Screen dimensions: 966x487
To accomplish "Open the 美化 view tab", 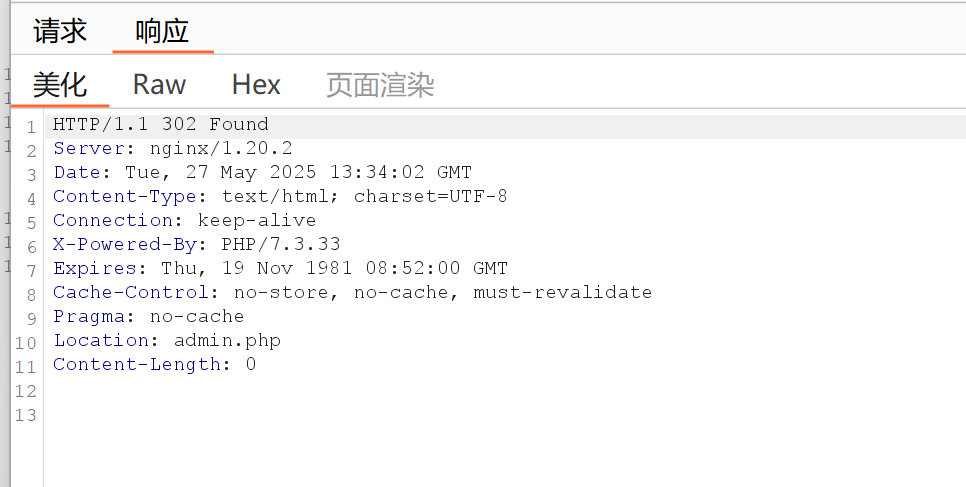I will pyautogui.click(x=60, y=84).
